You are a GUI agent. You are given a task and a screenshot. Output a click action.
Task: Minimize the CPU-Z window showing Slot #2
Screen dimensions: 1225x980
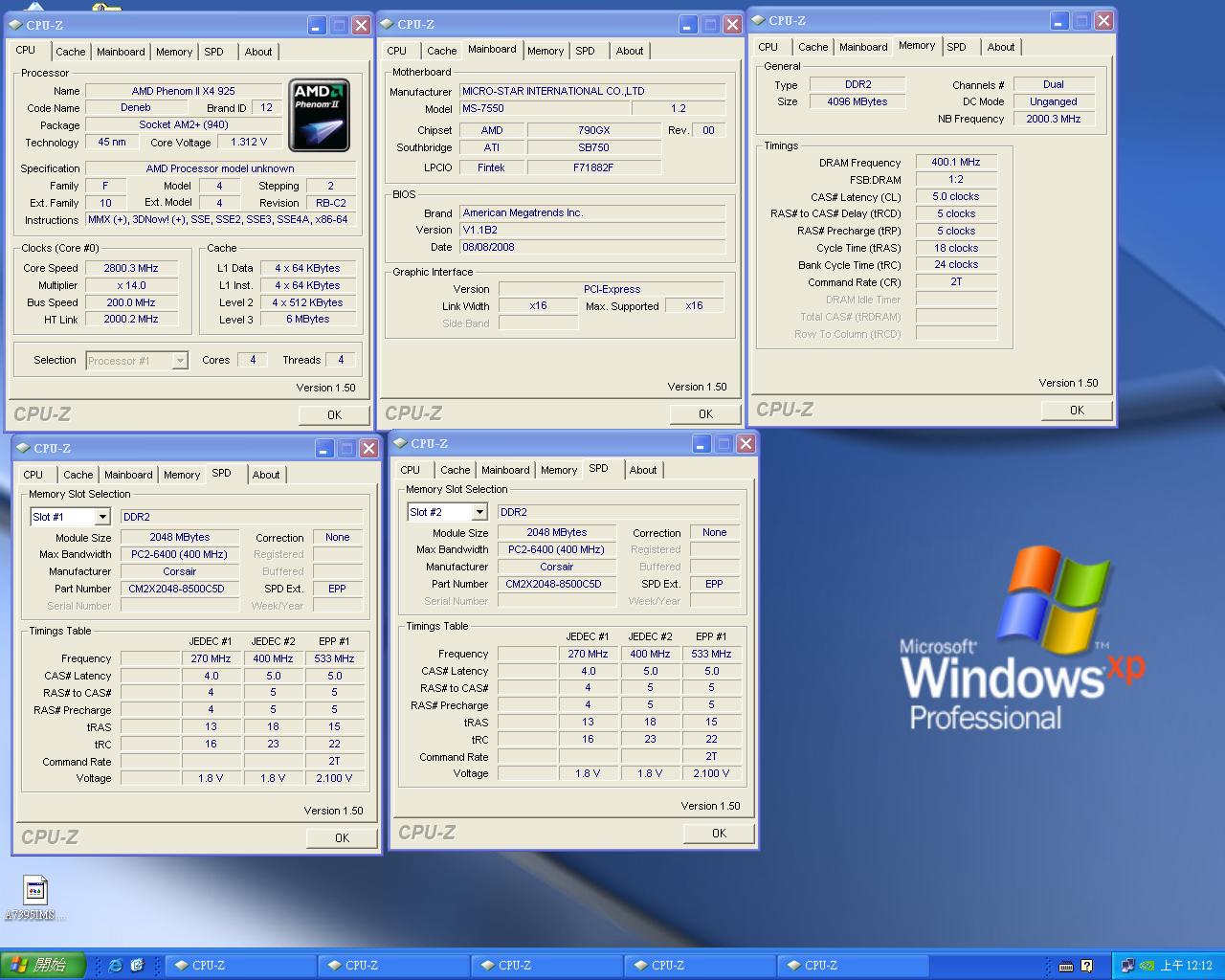[702, 443]
